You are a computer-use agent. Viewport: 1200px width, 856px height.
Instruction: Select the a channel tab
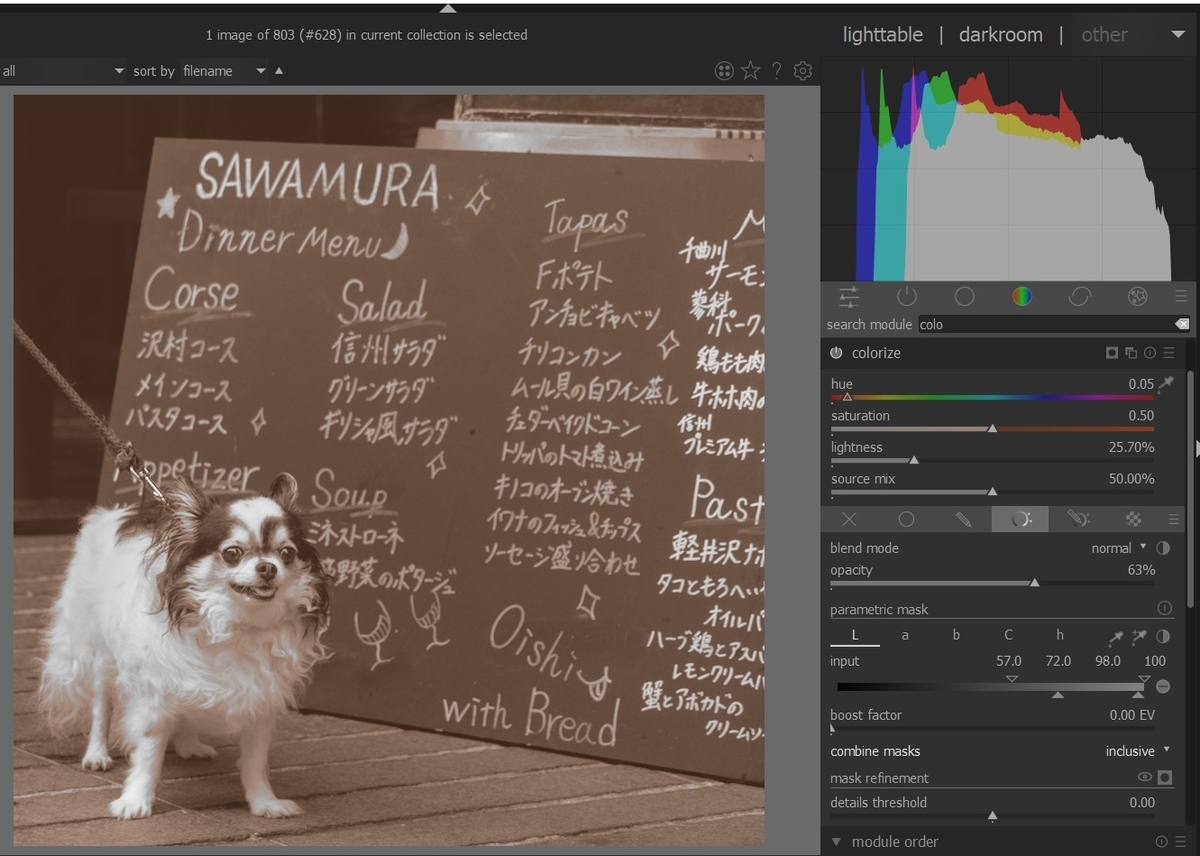[x=905, y=635]
